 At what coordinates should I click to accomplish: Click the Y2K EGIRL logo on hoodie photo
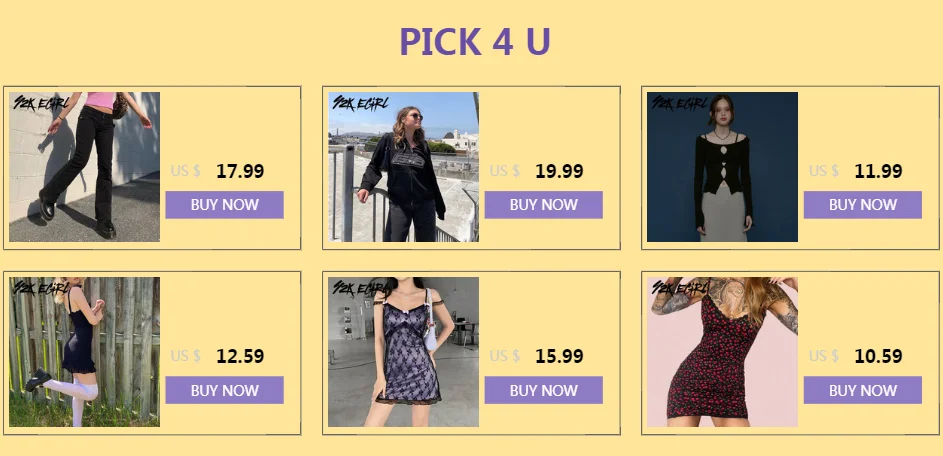point(361,103)
